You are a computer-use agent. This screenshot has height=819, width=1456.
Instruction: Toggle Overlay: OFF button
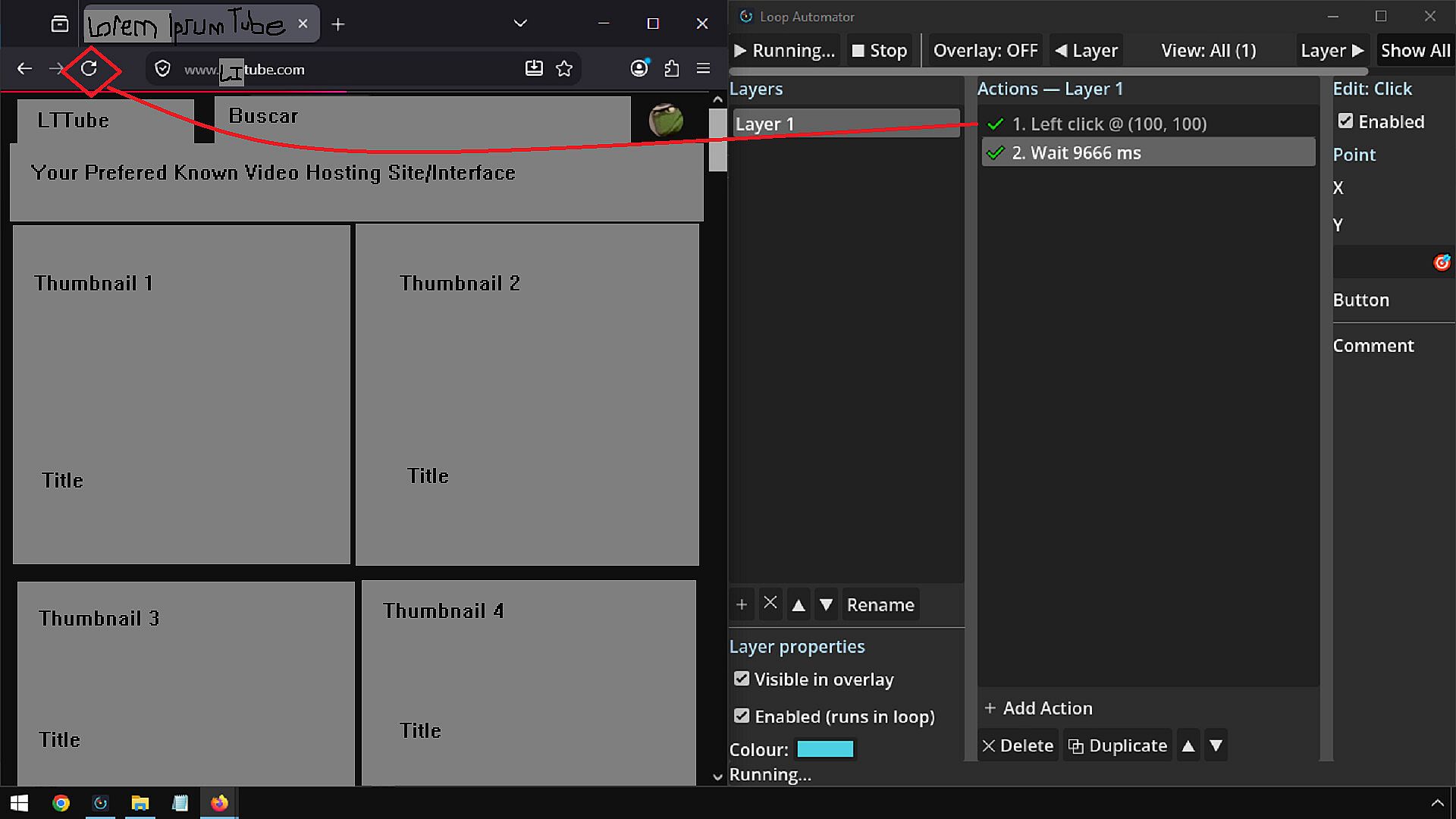coord(985,51)
